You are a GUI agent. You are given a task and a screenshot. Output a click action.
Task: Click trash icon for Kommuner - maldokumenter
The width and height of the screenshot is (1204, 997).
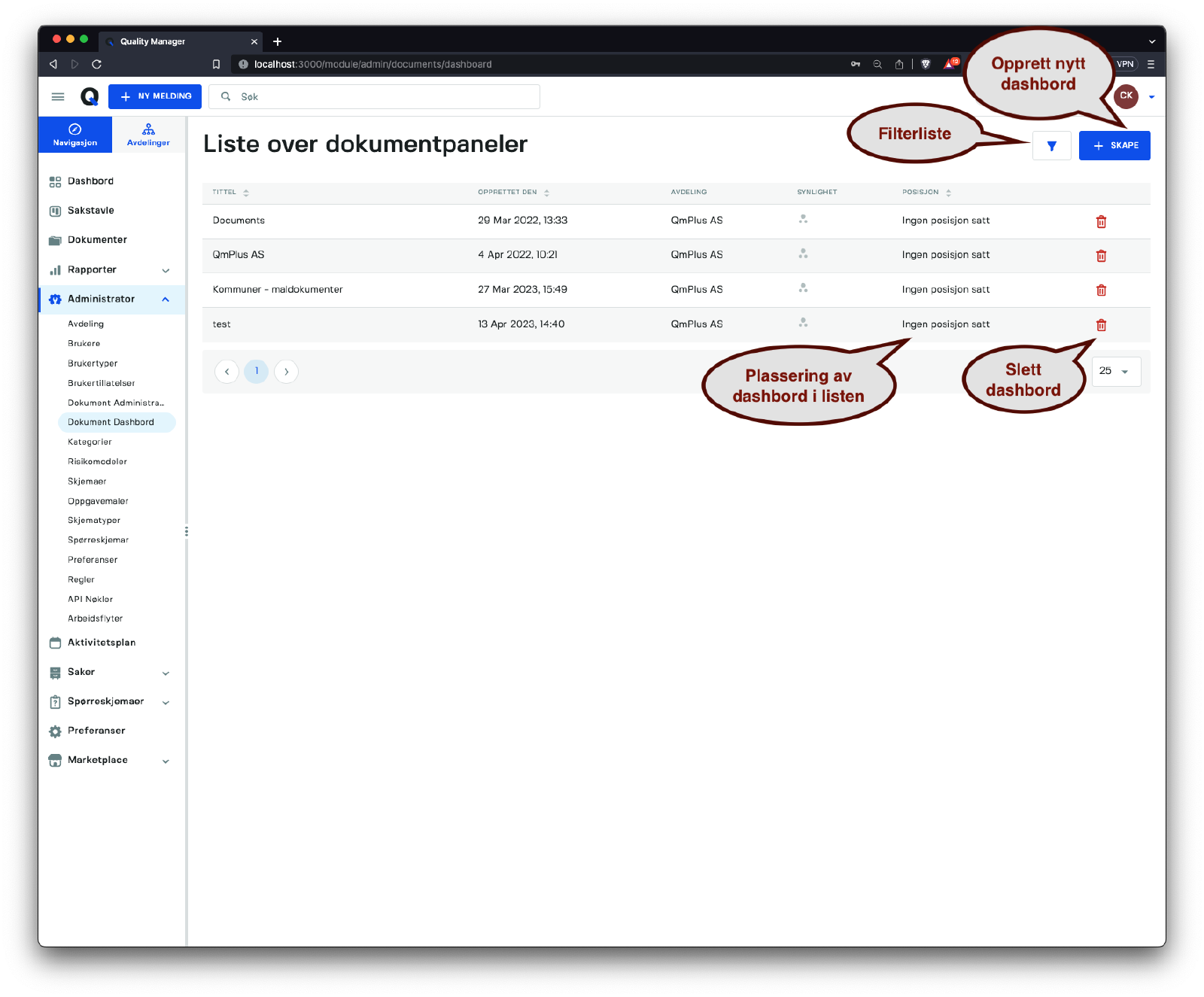click(1101, 290)
